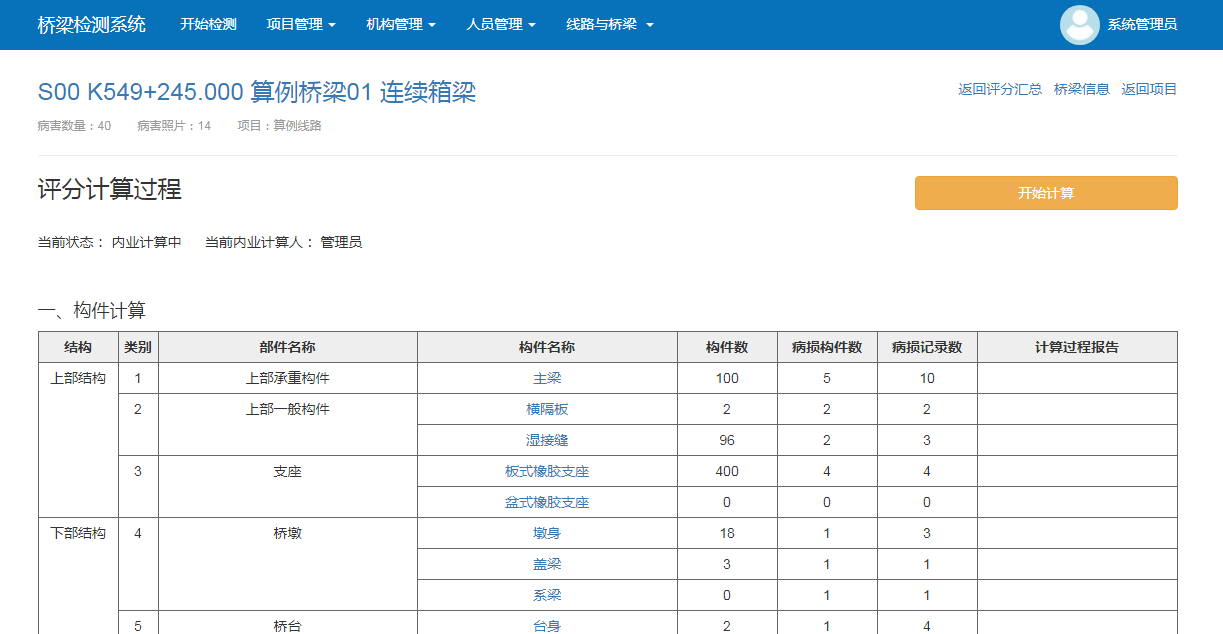Screen dimensions: 1223x634
Task: Select the 盖梁 component link
Action: coord(547,564)
